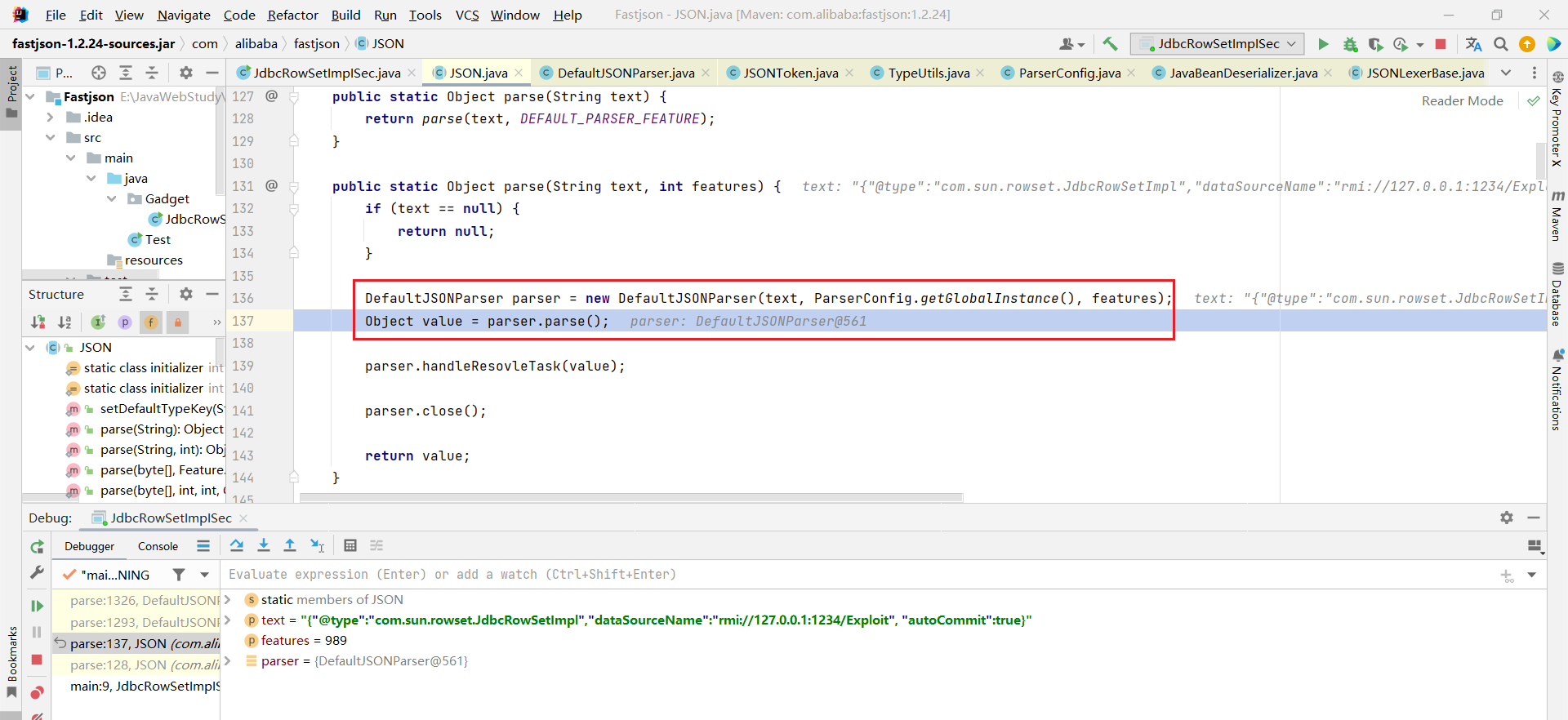Open the user account dropdown in the toolbar
The height and width of the screenshot is (720, 1568).
1071,44
